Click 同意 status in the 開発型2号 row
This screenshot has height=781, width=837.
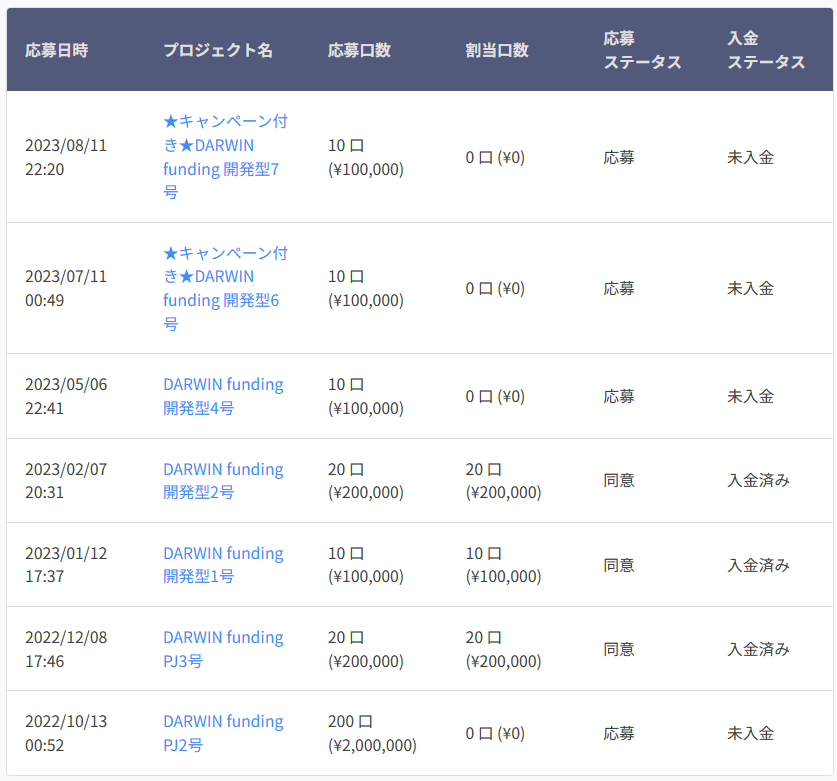coord(619,480)
